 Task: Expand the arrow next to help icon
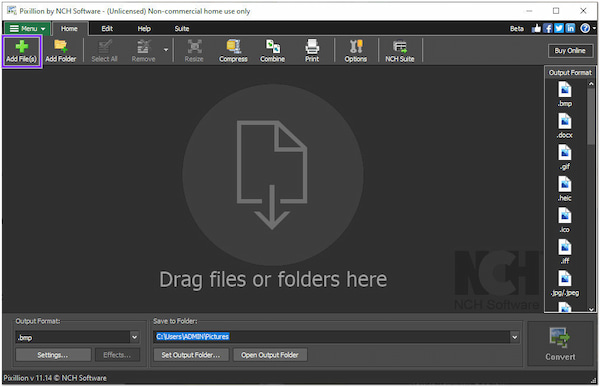[x=594, y=28]
